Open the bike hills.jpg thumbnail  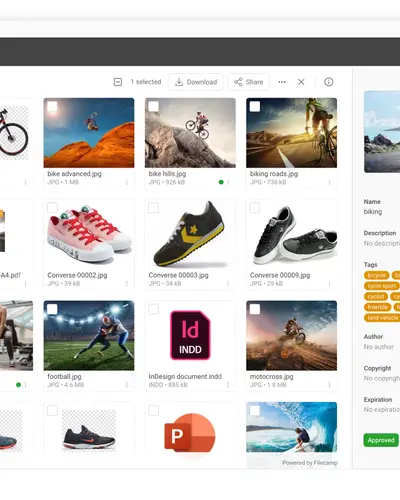pos(190,133)
